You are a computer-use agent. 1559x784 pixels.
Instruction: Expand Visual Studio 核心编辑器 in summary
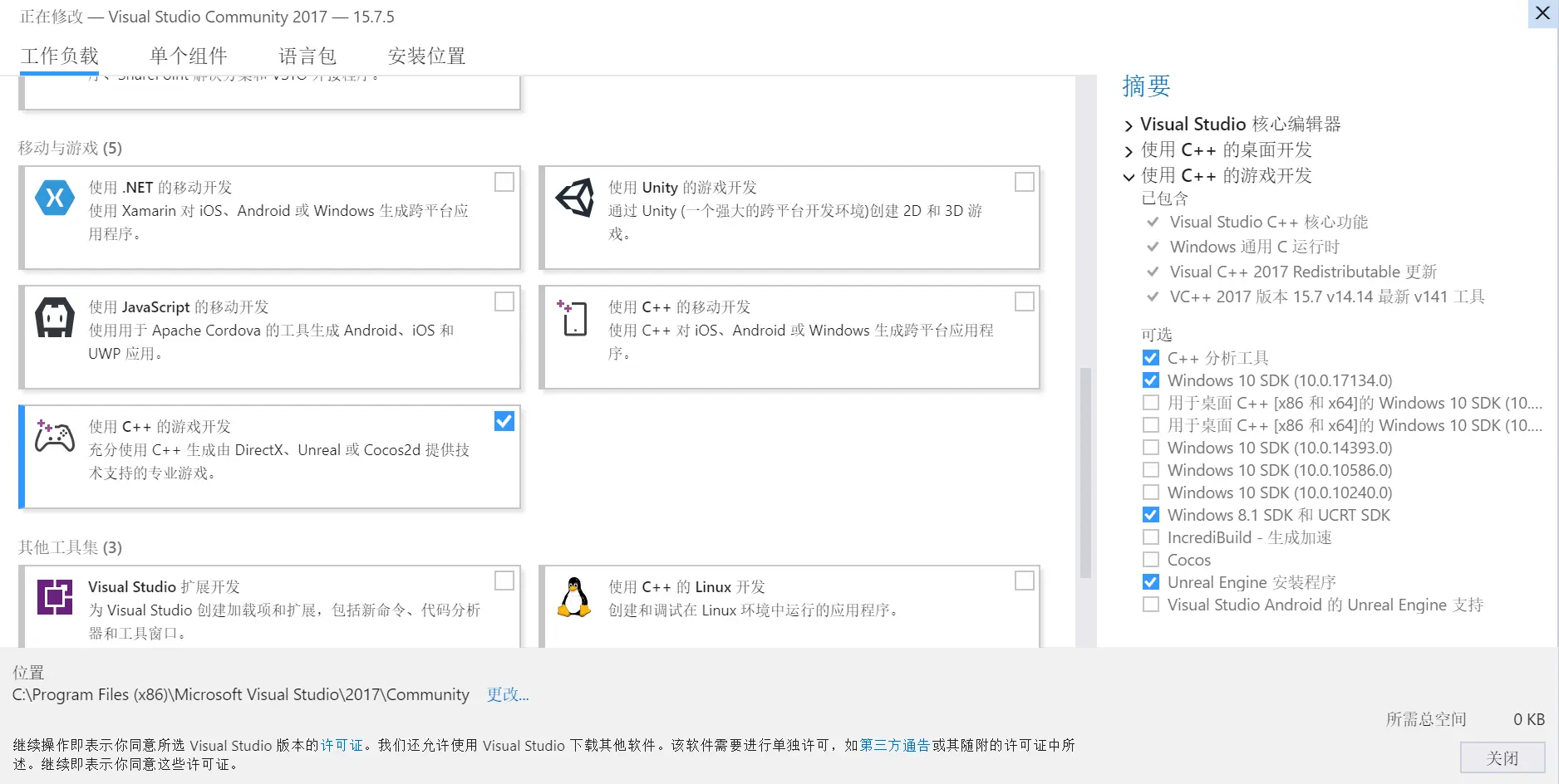point(1129,125)
